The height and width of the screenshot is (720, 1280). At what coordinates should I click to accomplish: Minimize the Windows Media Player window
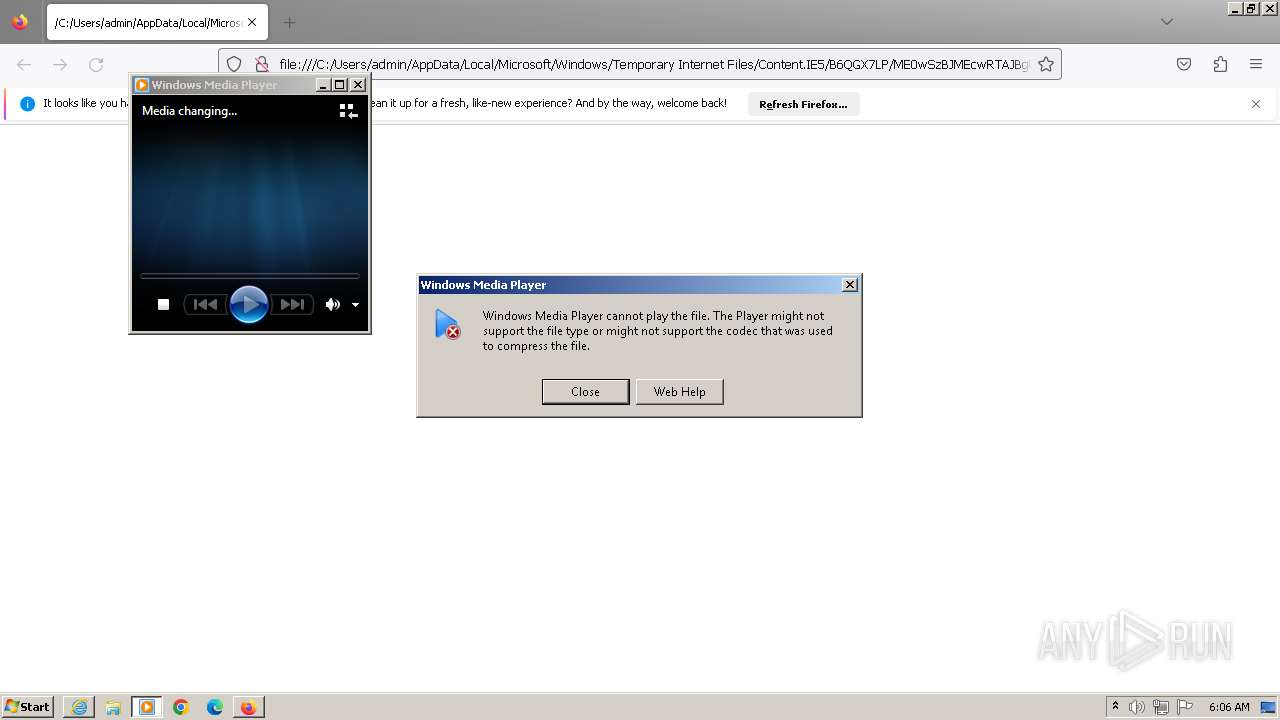pos(323,85)
